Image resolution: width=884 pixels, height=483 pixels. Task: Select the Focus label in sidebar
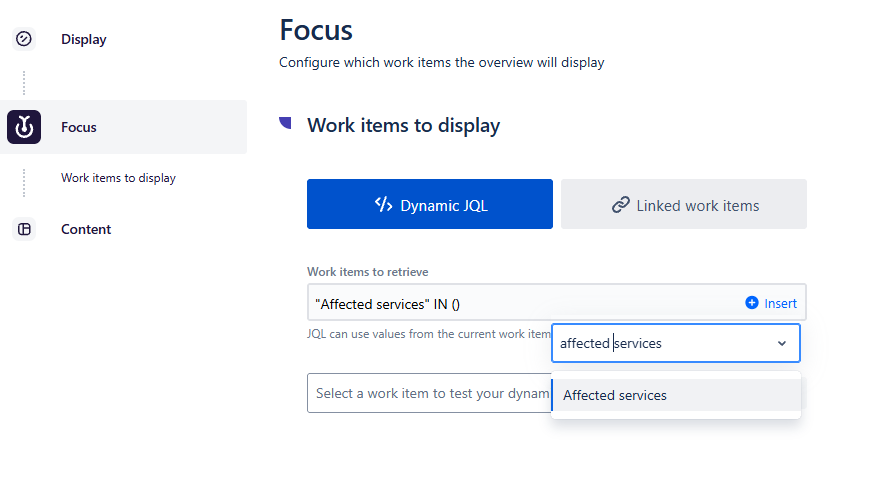click(79, 127)
